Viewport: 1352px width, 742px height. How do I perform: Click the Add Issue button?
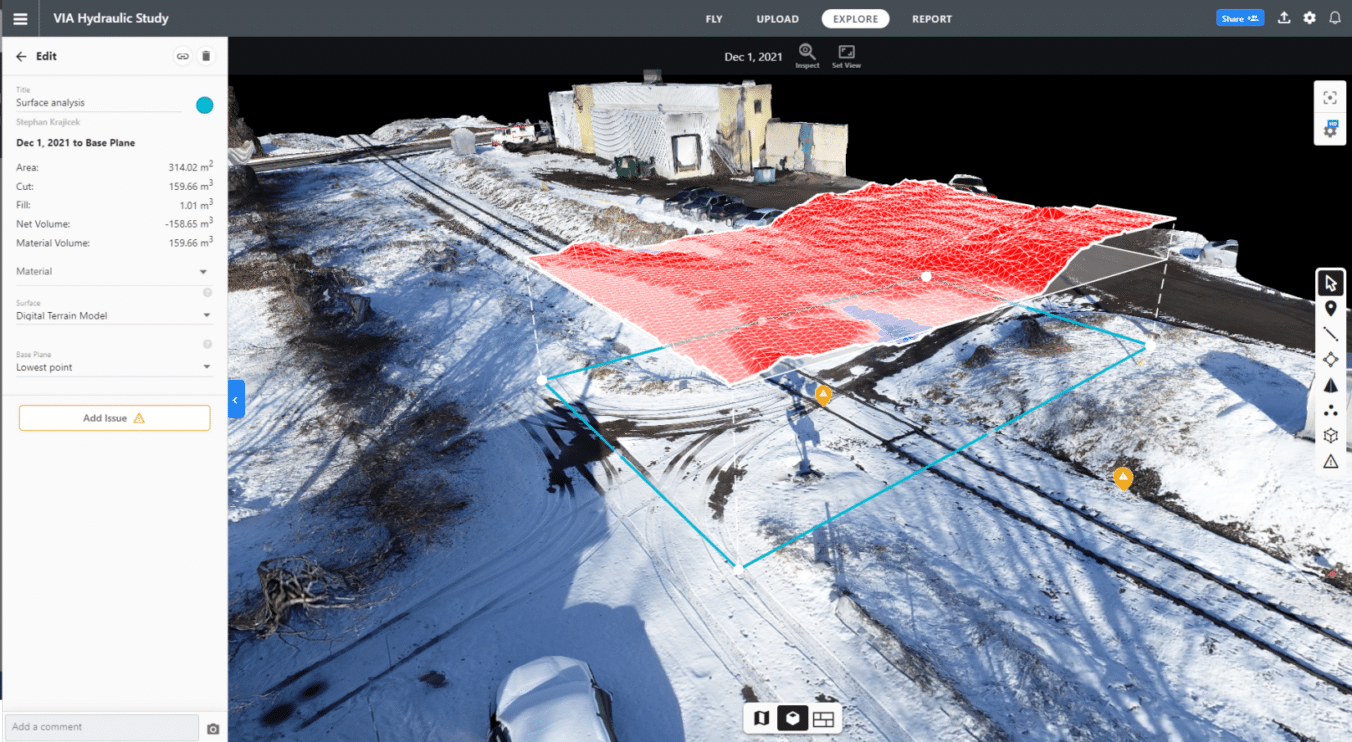[x=114, y=417]
